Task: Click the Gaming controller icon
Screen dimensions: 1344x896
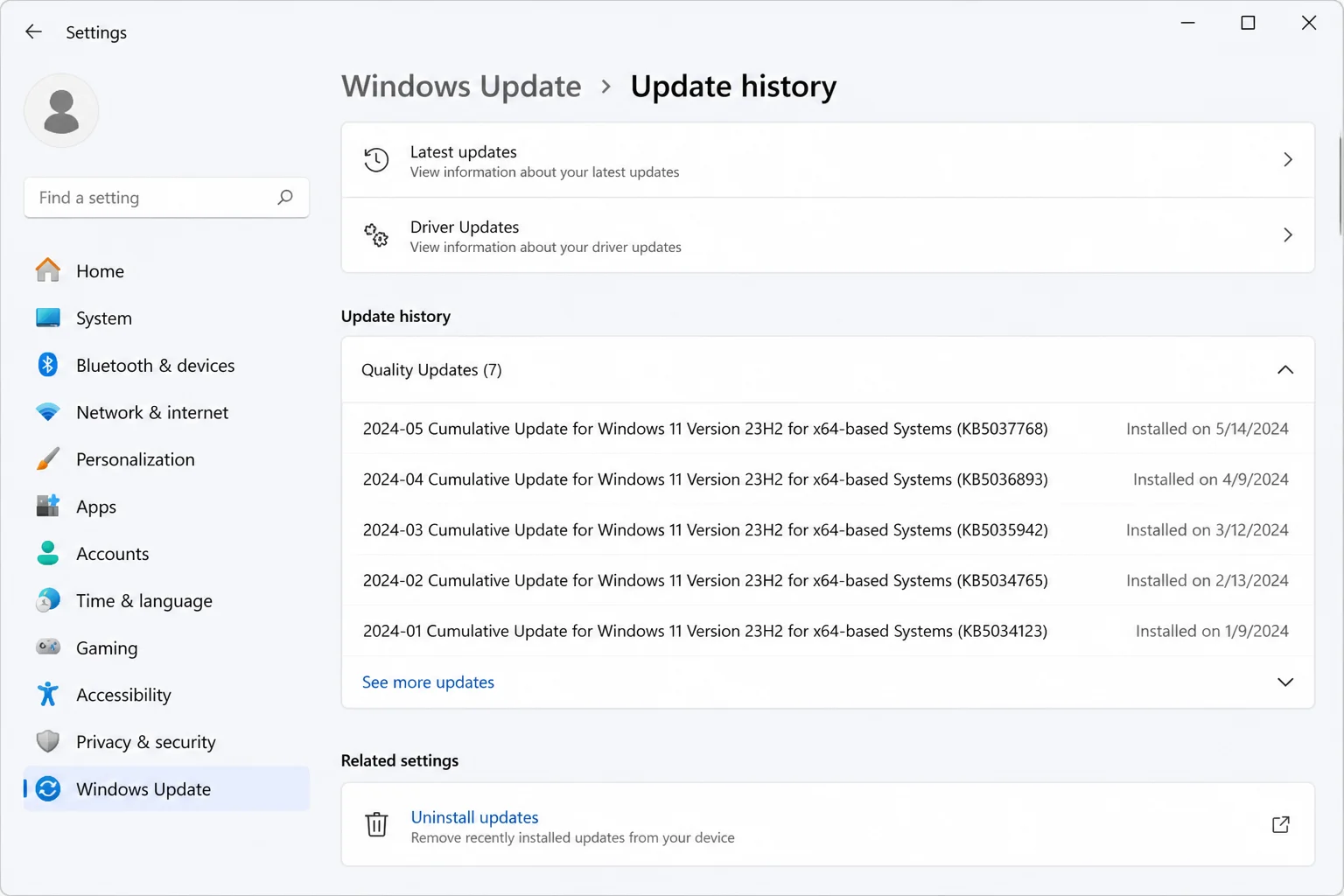Action: [48, 647]
